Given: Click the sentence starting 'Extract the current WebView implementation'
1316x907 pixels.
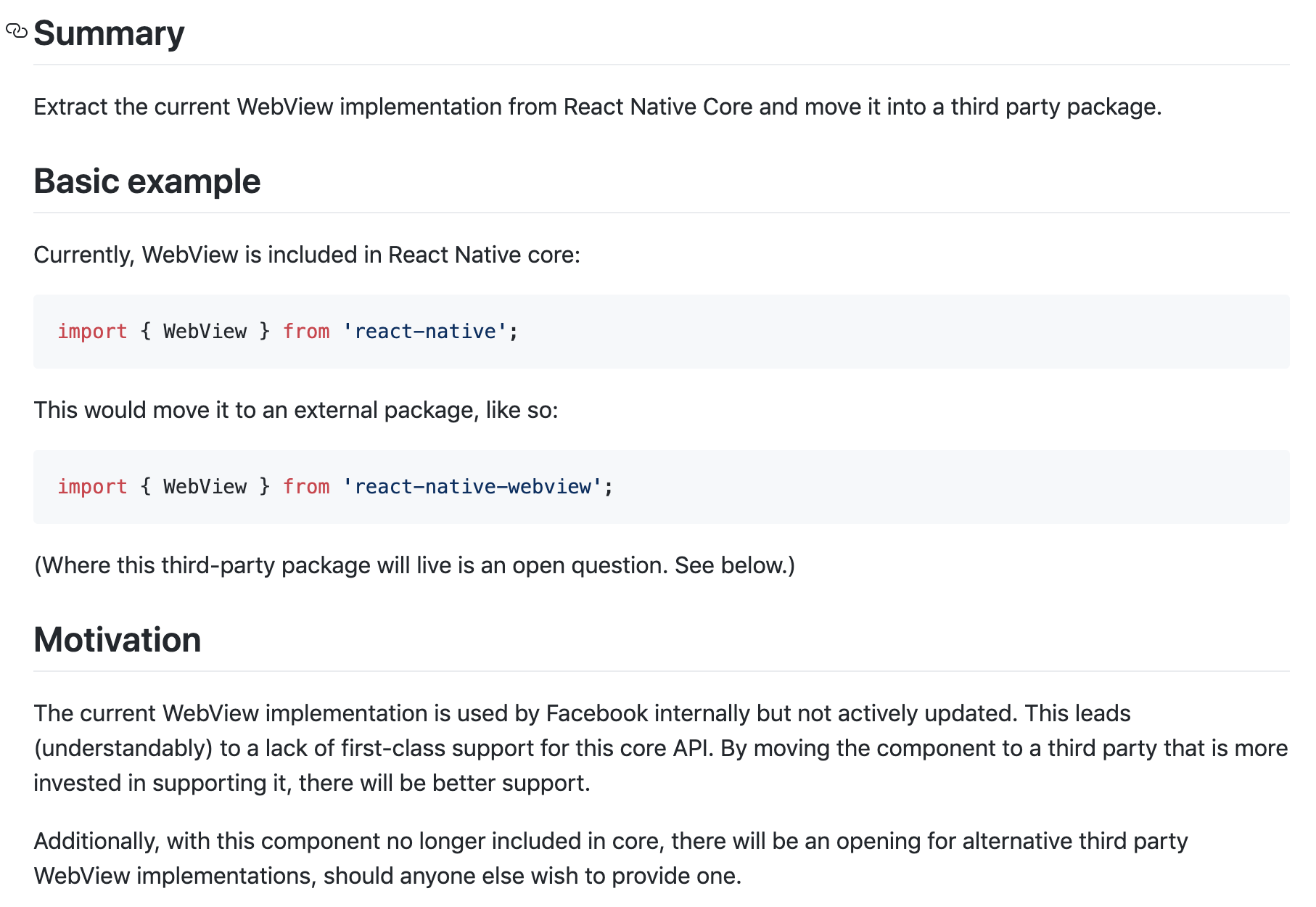Looking at the screenshot, I should click(598, 107).
